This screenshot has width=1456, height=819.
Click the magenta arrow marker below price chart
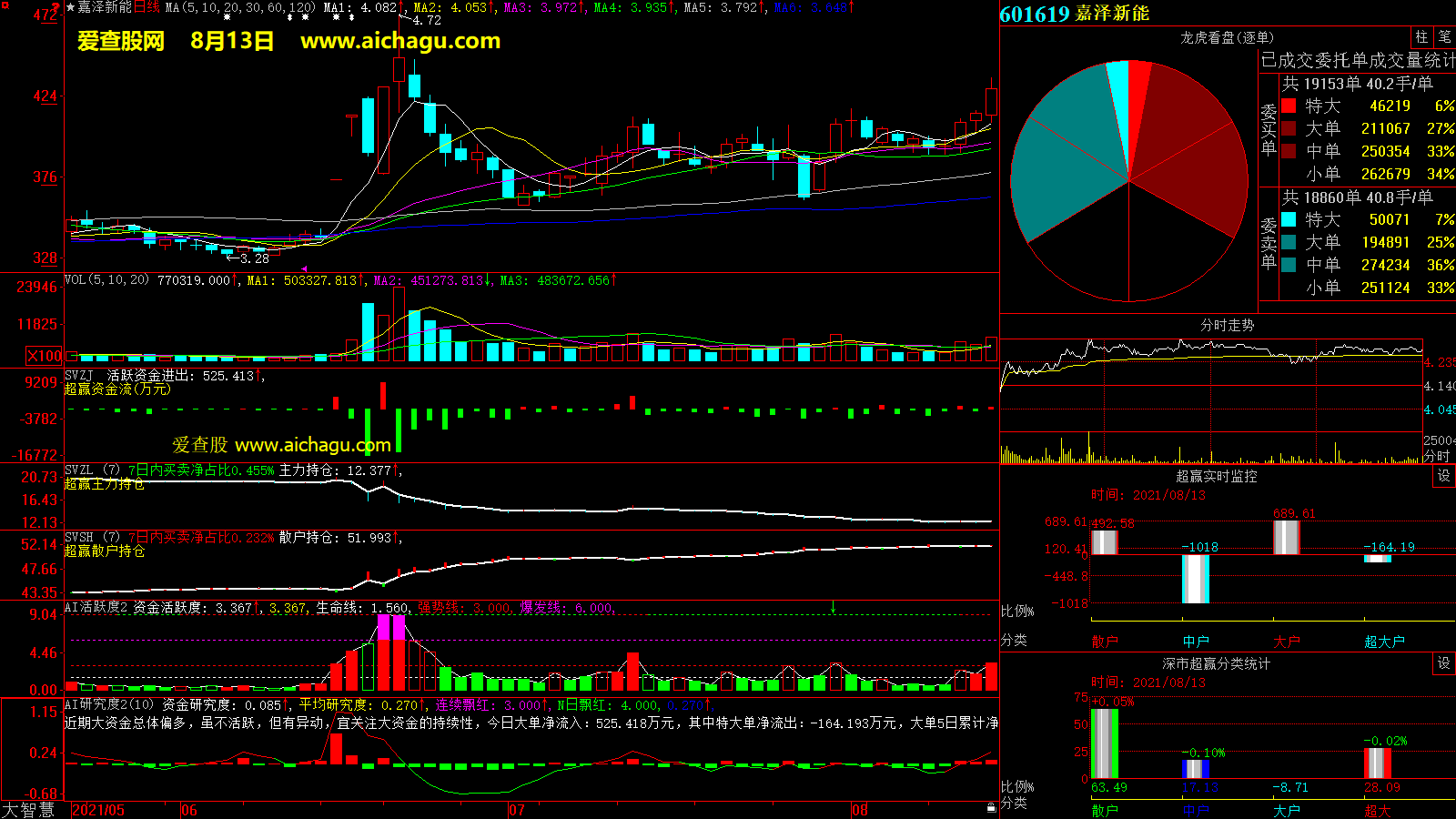point(304,268)
